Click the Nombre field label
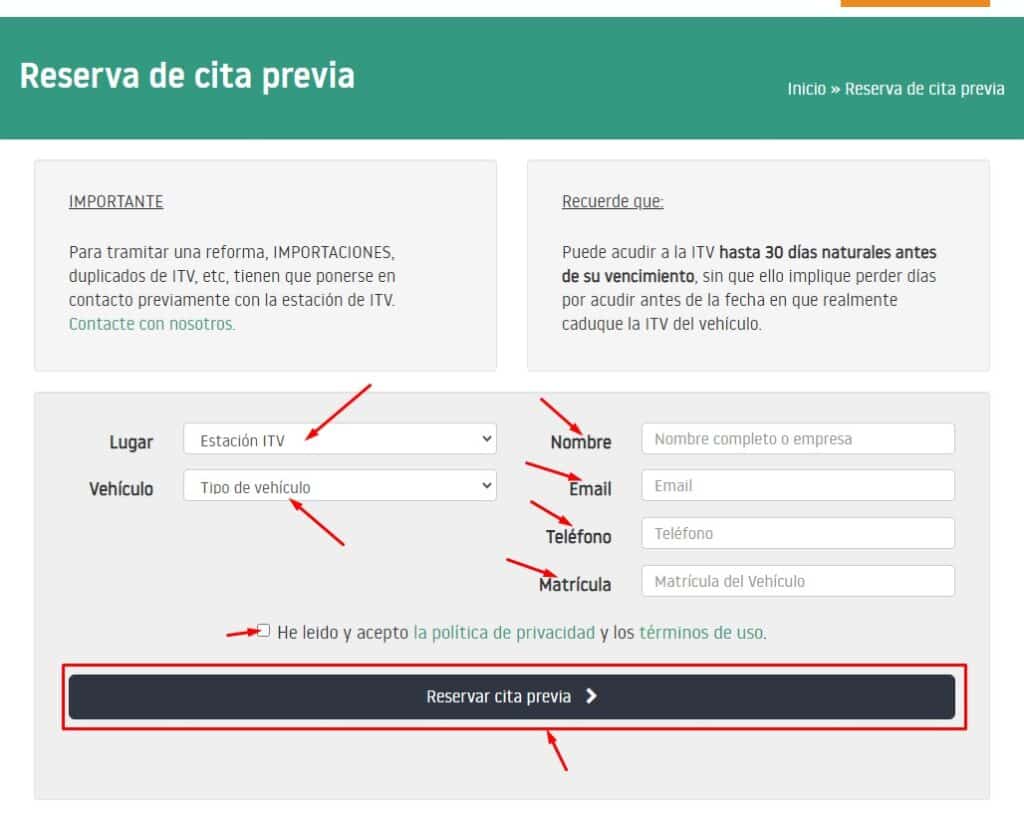1024x821 pixels. tap(581, 442)
